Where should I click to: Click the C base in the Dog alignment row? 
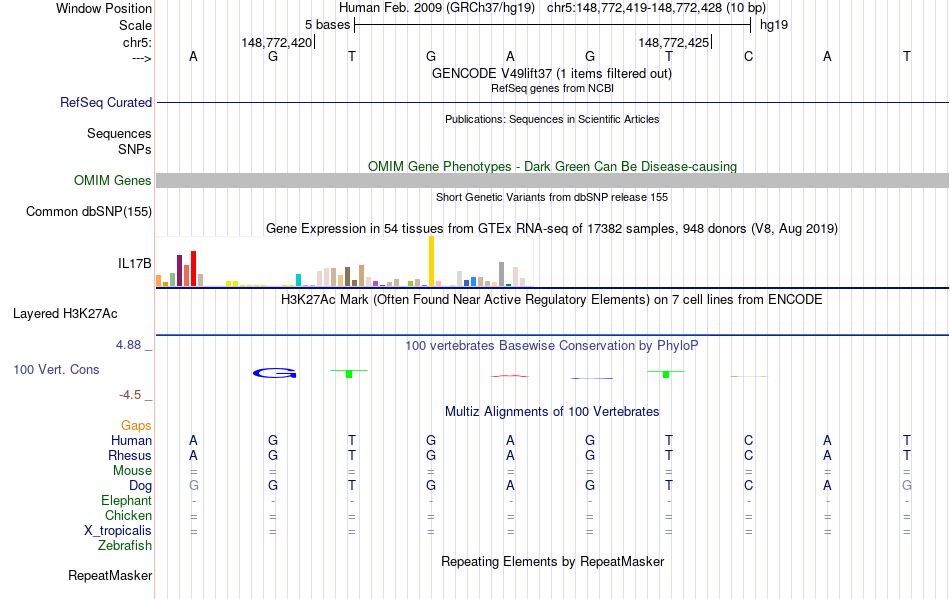(x=748, y=485)
